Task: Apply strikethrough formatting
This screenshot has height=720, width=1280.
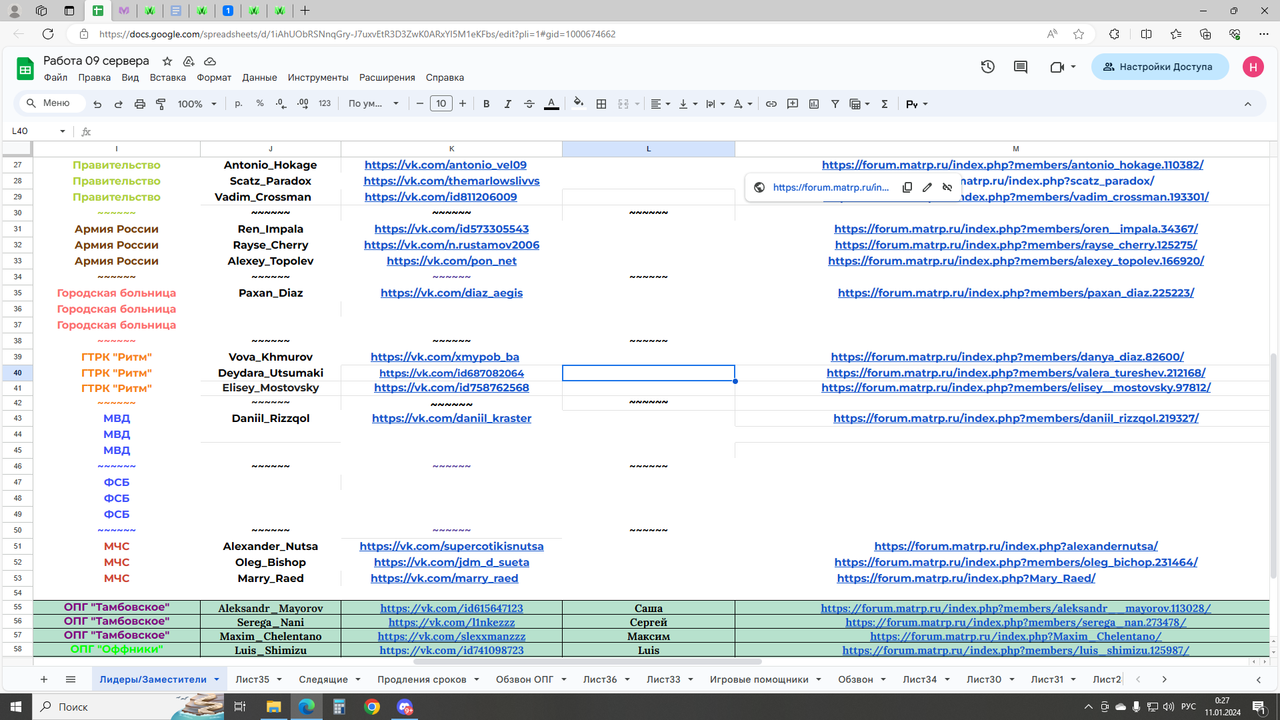Action: (x=529, y=103)
